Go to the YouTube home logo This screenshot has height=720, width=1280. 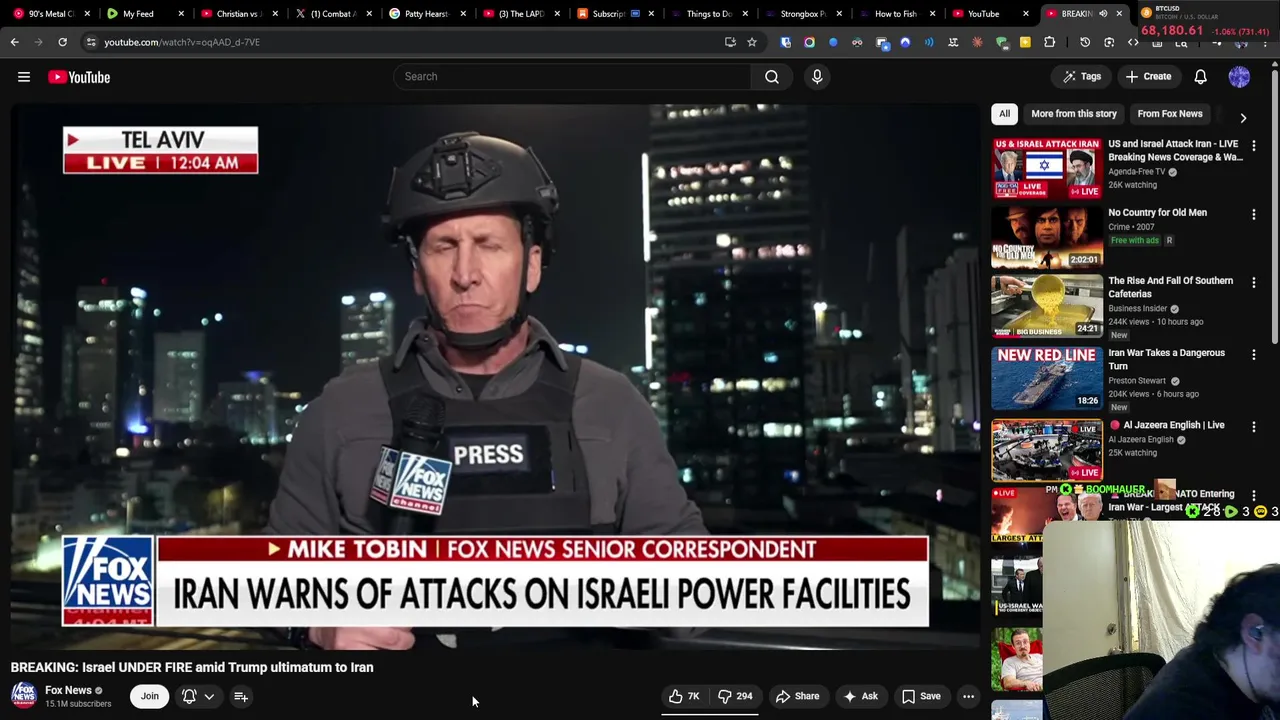[x=79, y=77]
